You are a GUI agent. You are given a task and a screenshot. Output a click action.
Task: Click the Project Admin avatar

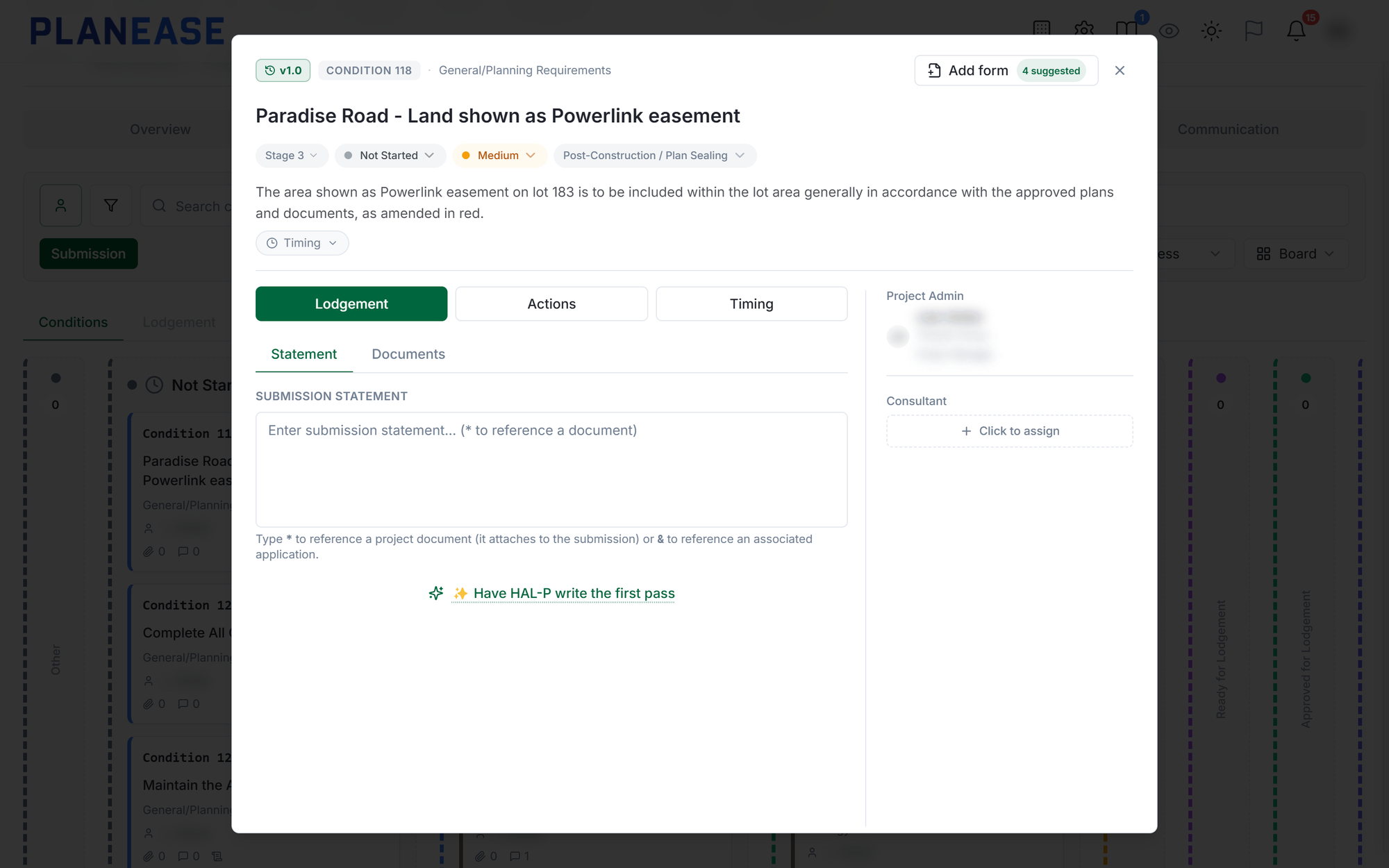(898, 336)
